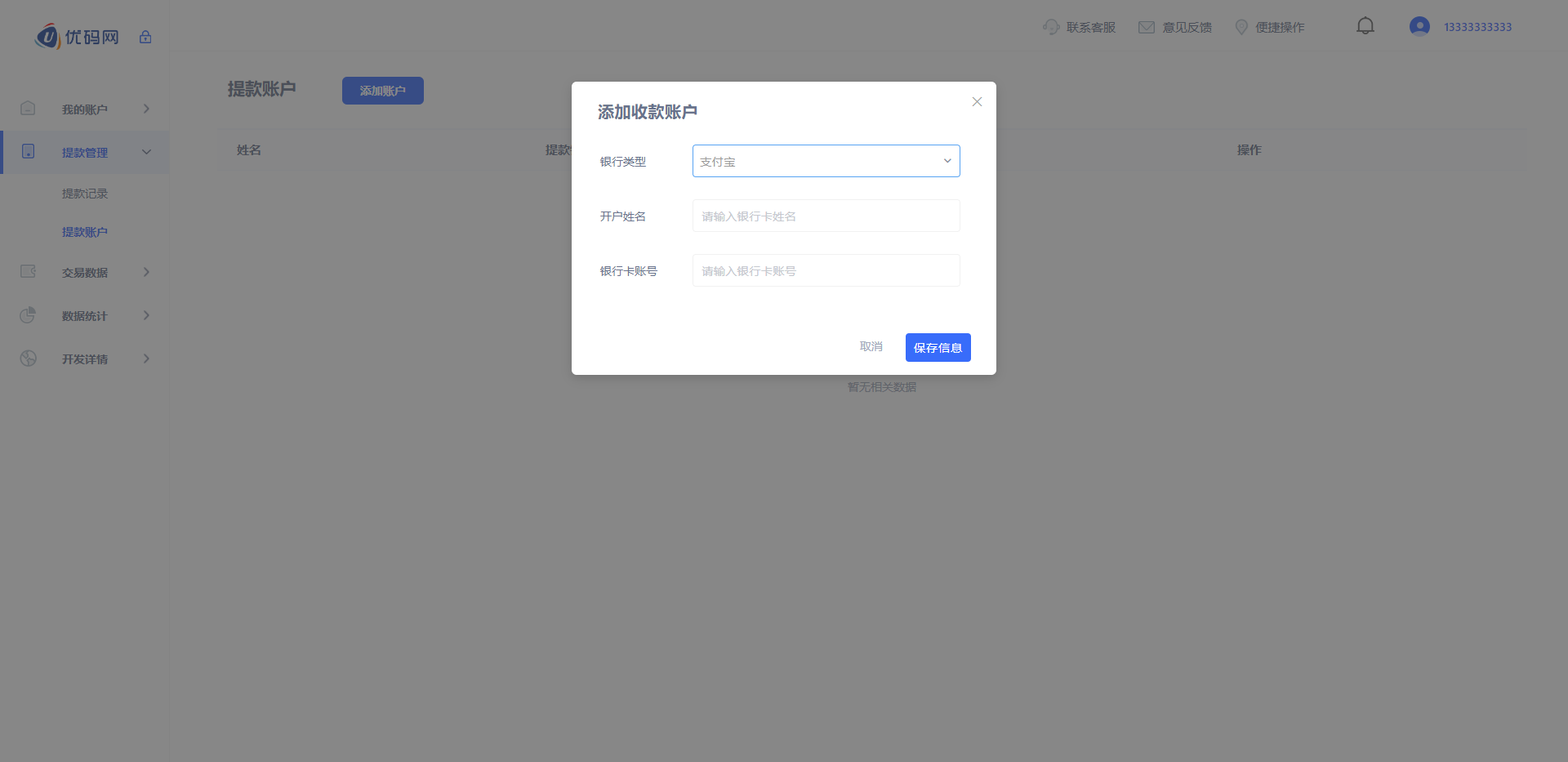Open the notification bell
This screenshot has width=1568, height=762.
[1365, 26]
